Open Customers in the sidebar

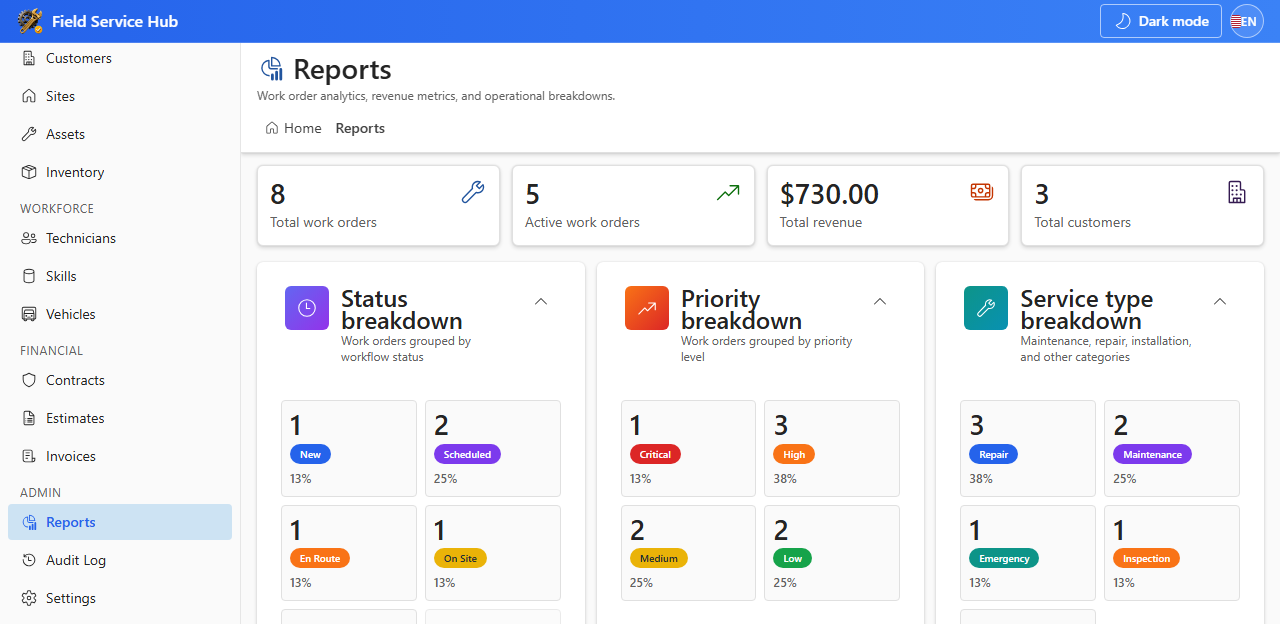120,58
